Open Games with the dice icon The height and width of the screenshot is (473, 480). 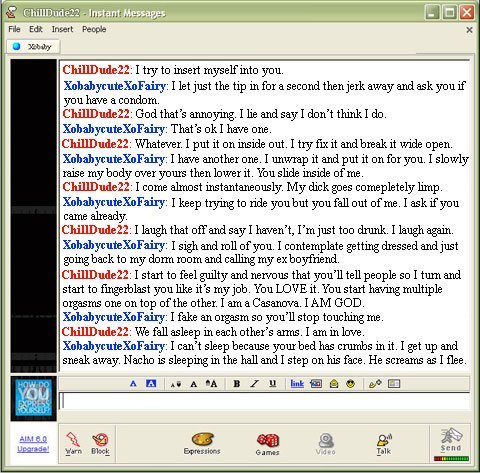267,444
